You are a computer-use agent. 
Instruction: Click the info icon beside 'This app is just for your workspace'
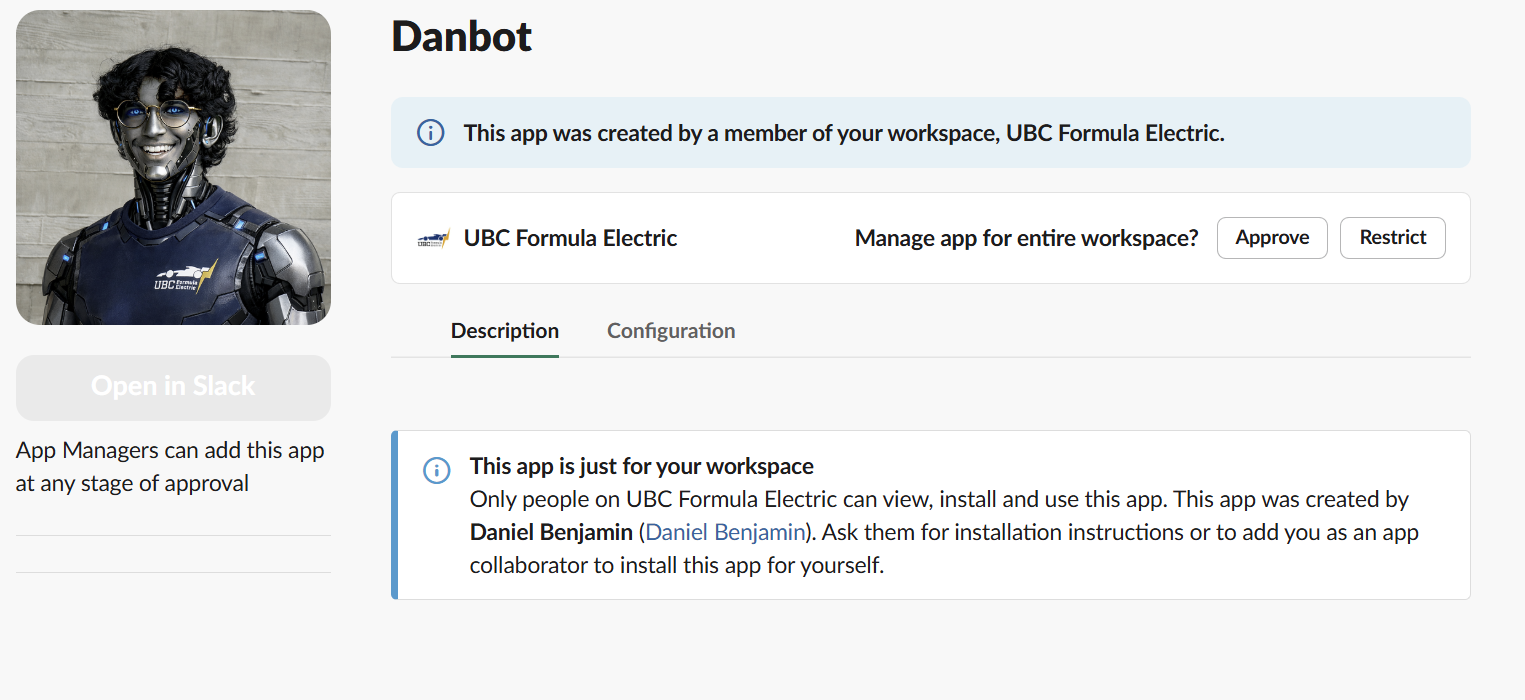click(x=436, y=470)
